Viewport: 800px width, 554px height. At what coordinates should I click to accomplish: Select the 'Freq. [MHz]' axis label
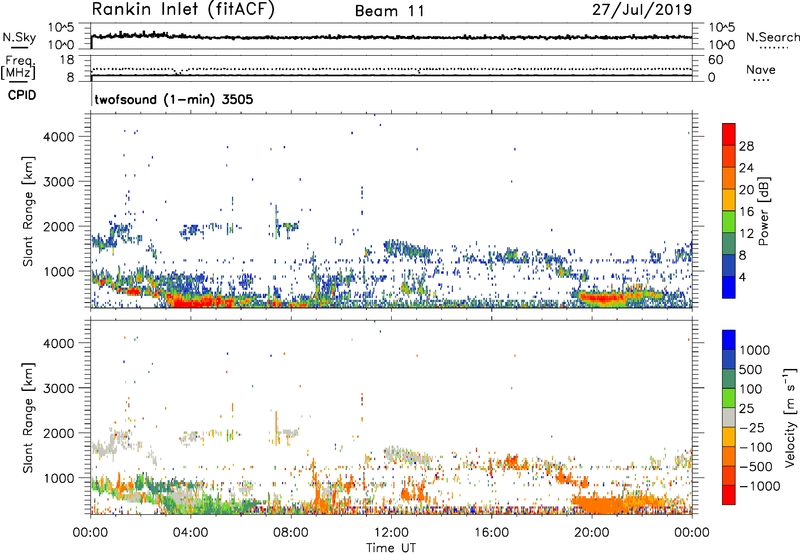tap(18, 68)
